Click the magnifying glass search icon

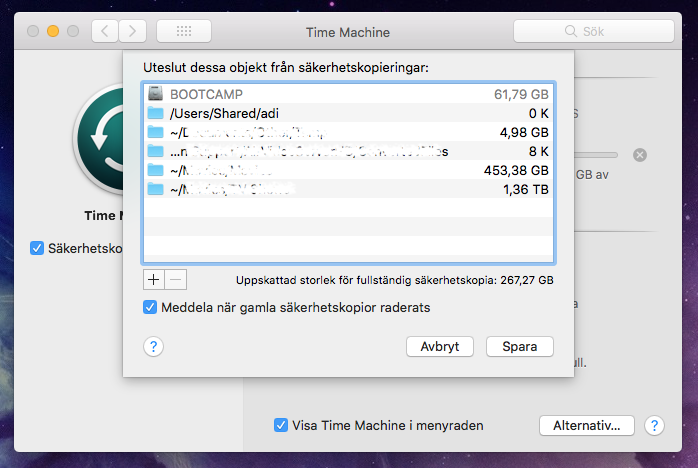(x=571, y=31)
